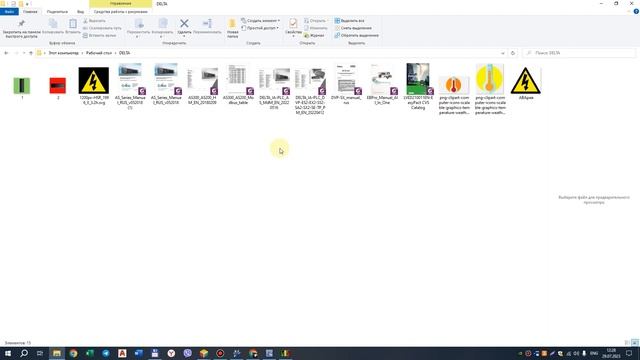
Task: Open AutoCAD red A taskbar icon
Action: [x=122, y=353]
